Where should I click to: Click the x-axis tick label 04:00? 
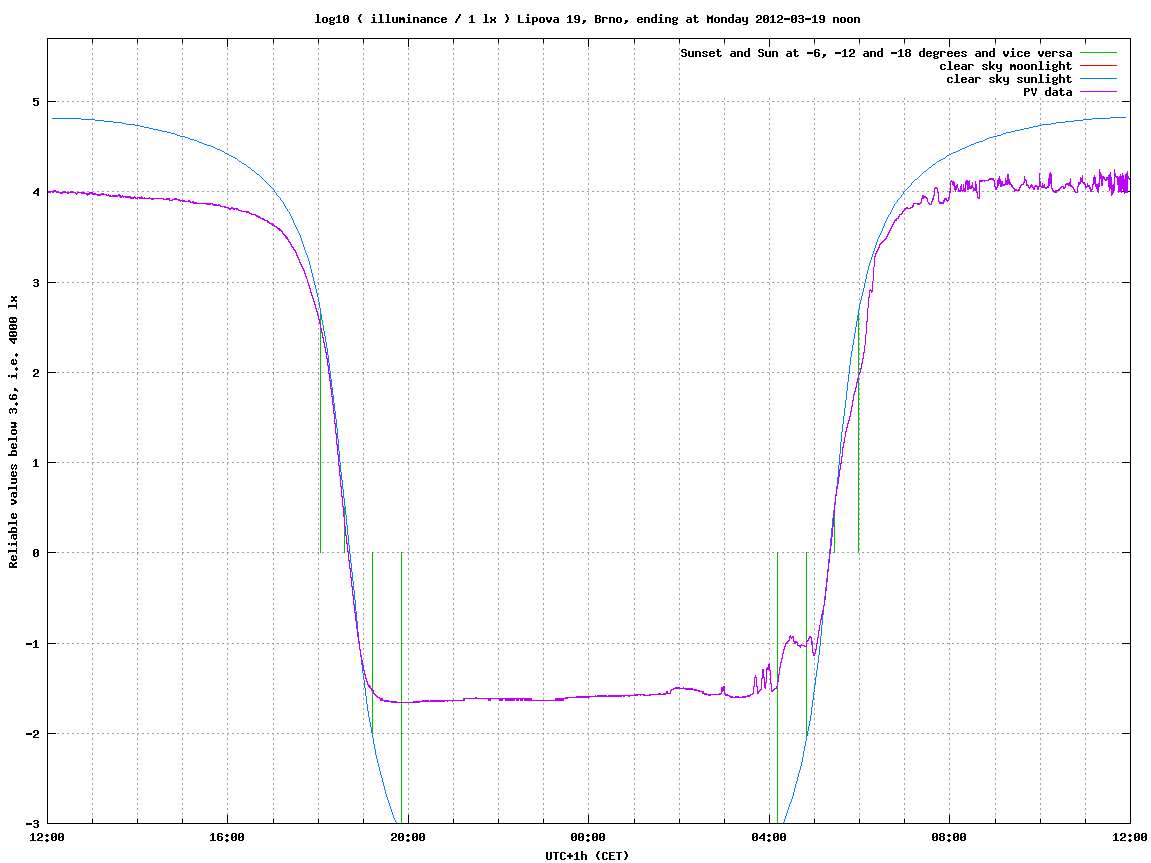(769, 837)
